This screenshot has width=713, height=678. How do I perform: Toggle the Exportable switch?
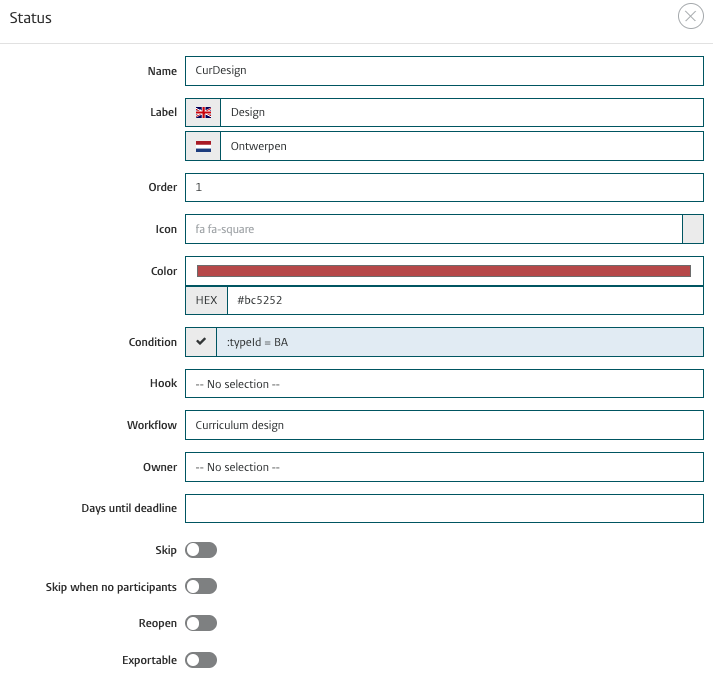coord(201,660)
